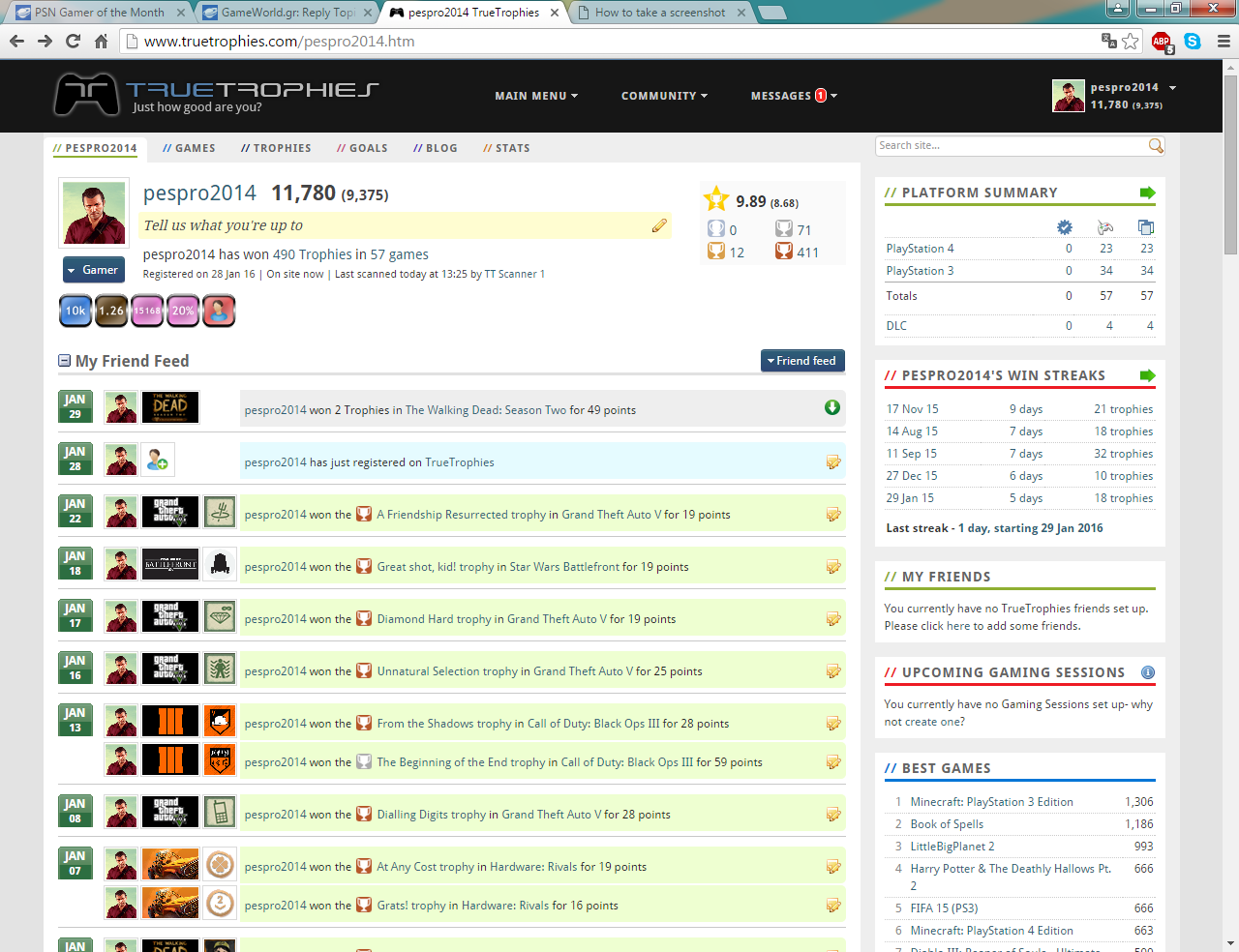
Task: Switch to the Games tab
Action: (189, 148)
